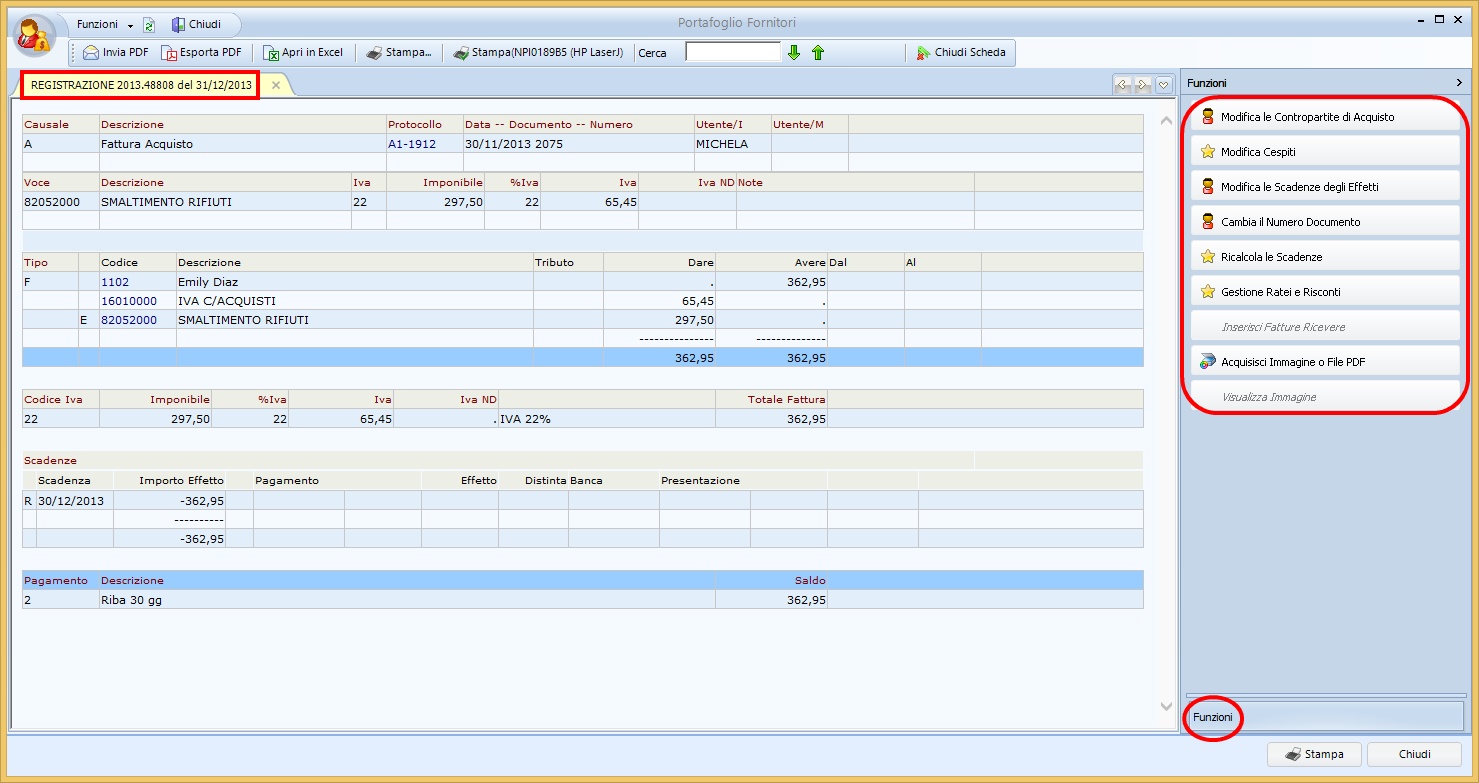Screen dimensions: 1479x783
Task: Close the REGISTRAZIONE tab with the X
Action: pyautogui.click(x=276, y=86)
